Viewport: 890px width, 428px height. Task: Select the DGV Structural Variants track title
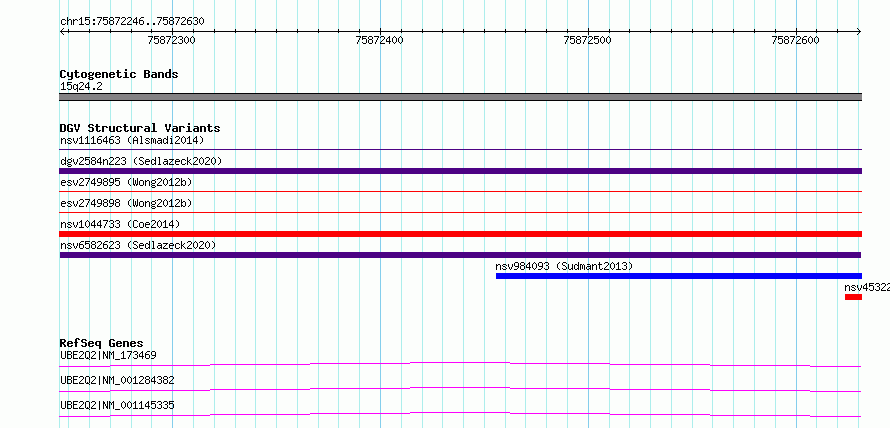[x=140, y=128]
